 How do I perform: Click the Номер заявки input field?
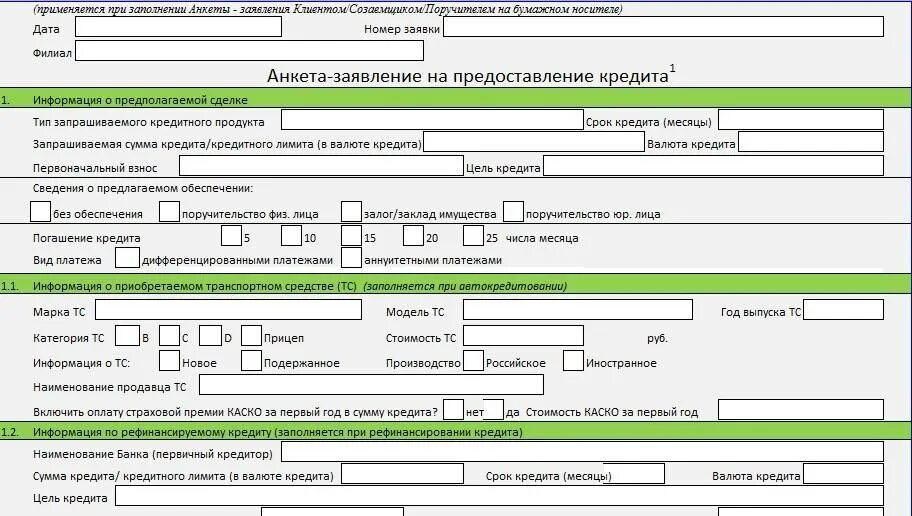click(x=663, y=27)
